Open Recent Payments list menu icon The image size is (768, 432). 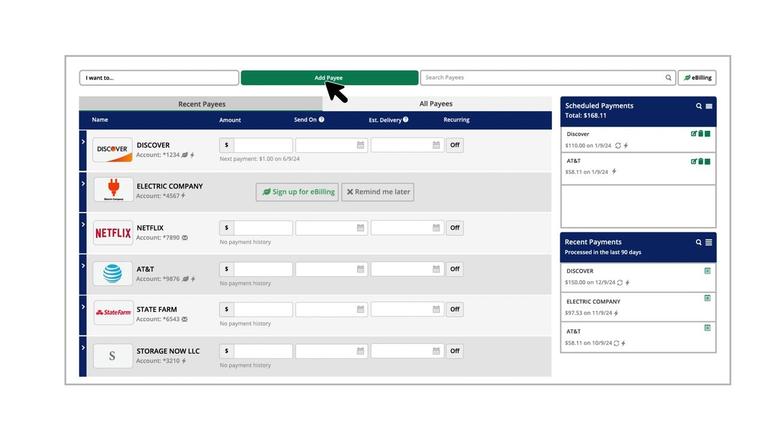coord(709,242)
